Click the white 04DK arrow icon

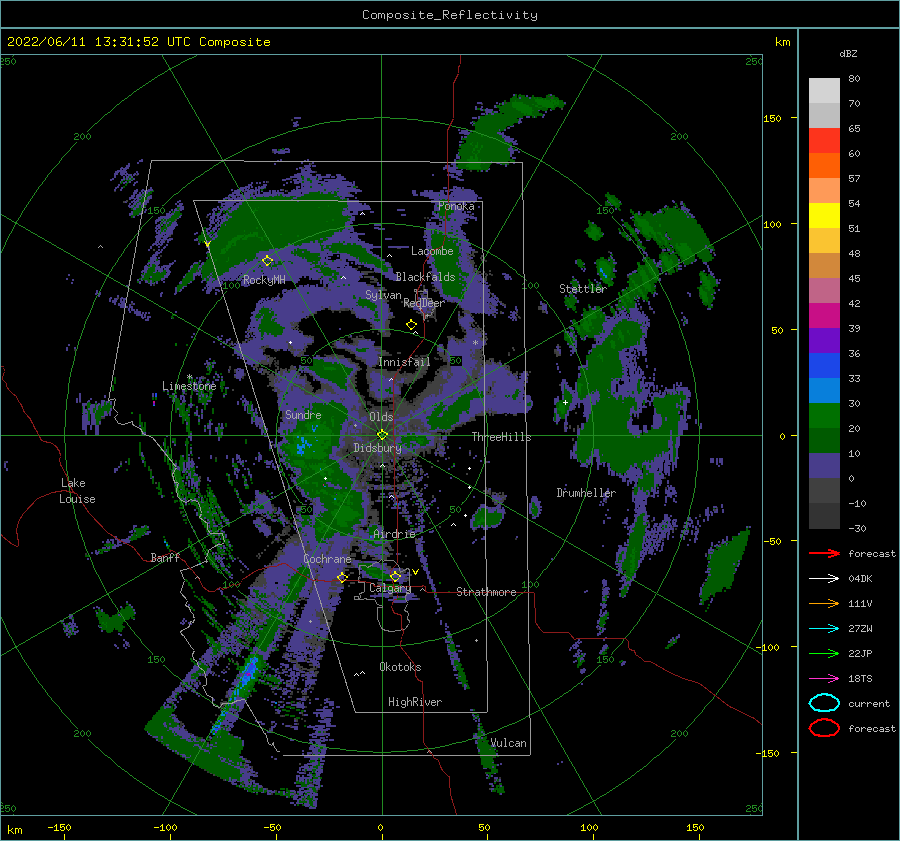click(x=824, y=578)
